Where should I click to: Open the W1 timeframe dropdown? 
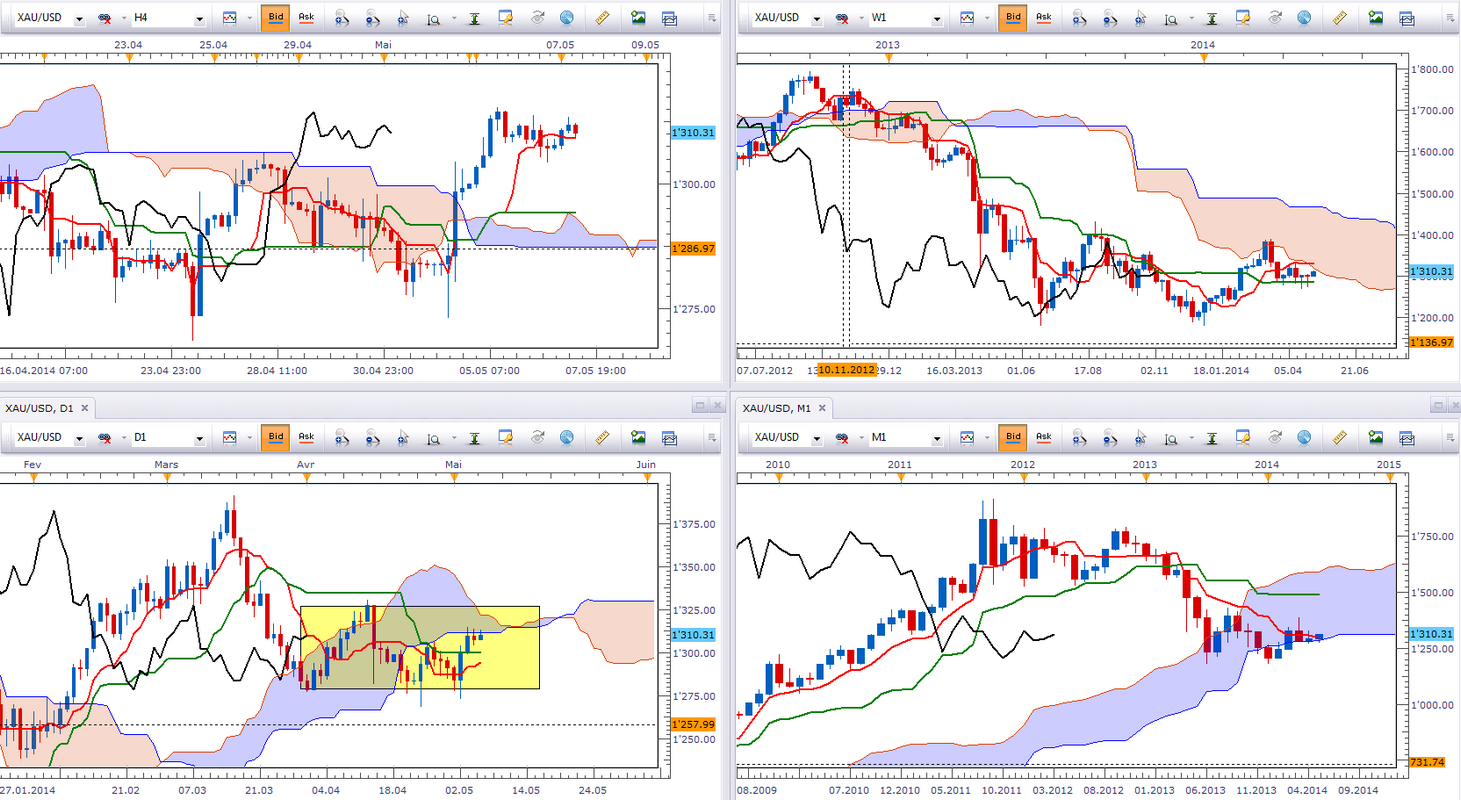939,18
